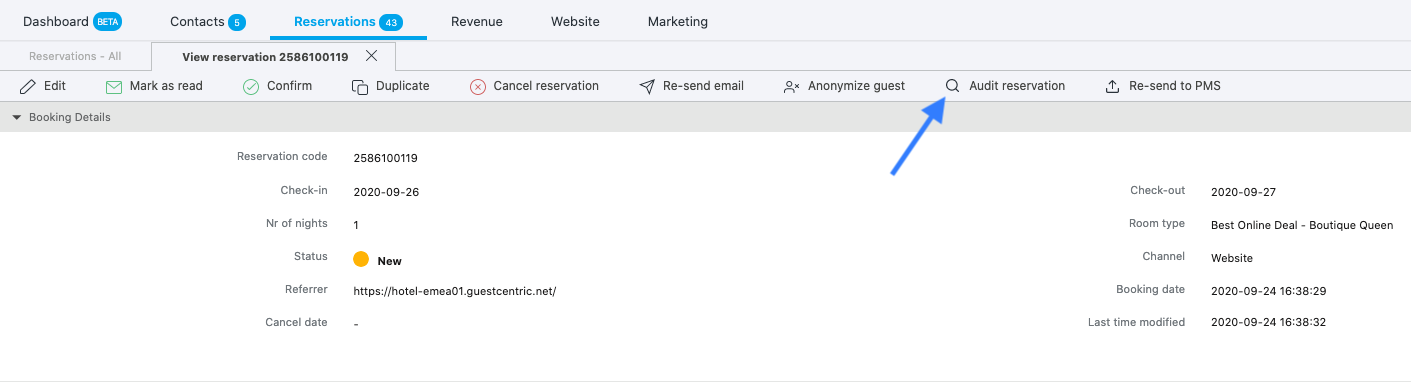Click the New status text
This screenshot has height=382, width=1411.
tap(389, 261)
